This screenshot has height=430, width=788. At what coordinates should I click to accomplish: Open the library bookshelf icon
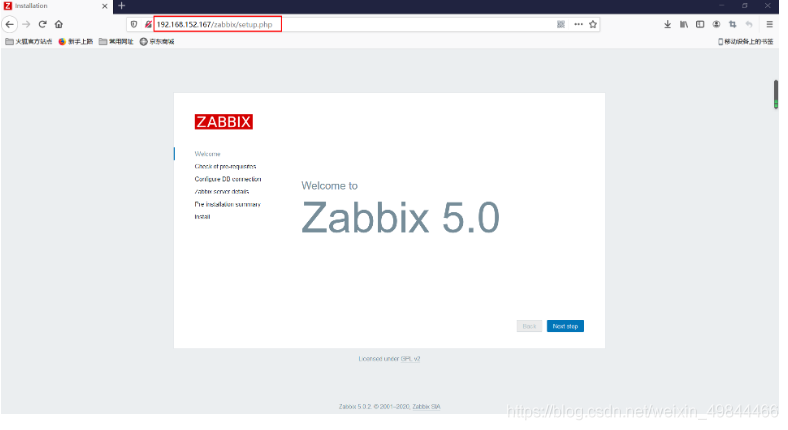tap(684, 24)
